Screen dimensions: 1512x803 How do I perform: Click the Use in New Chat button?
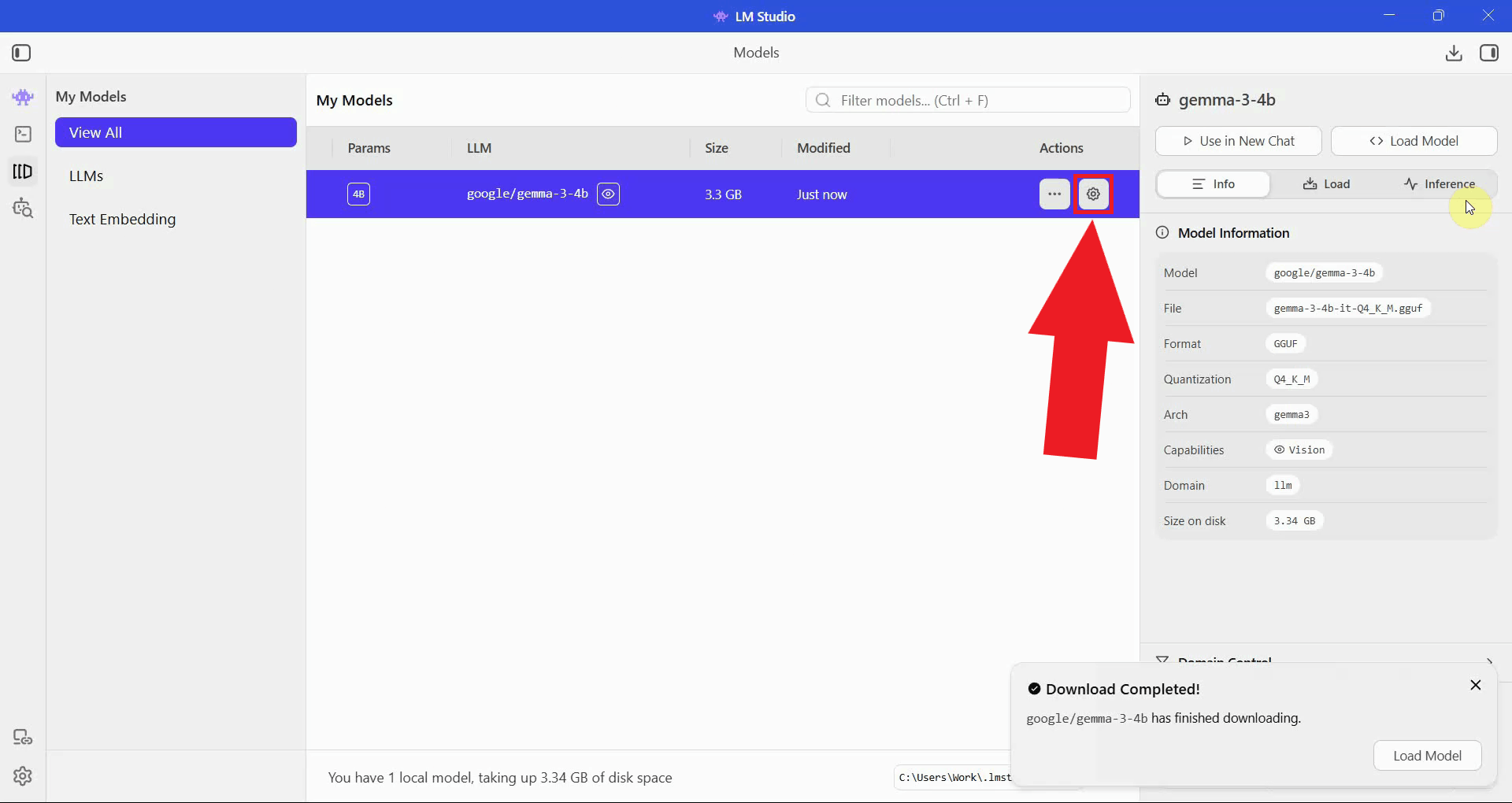1238,141
